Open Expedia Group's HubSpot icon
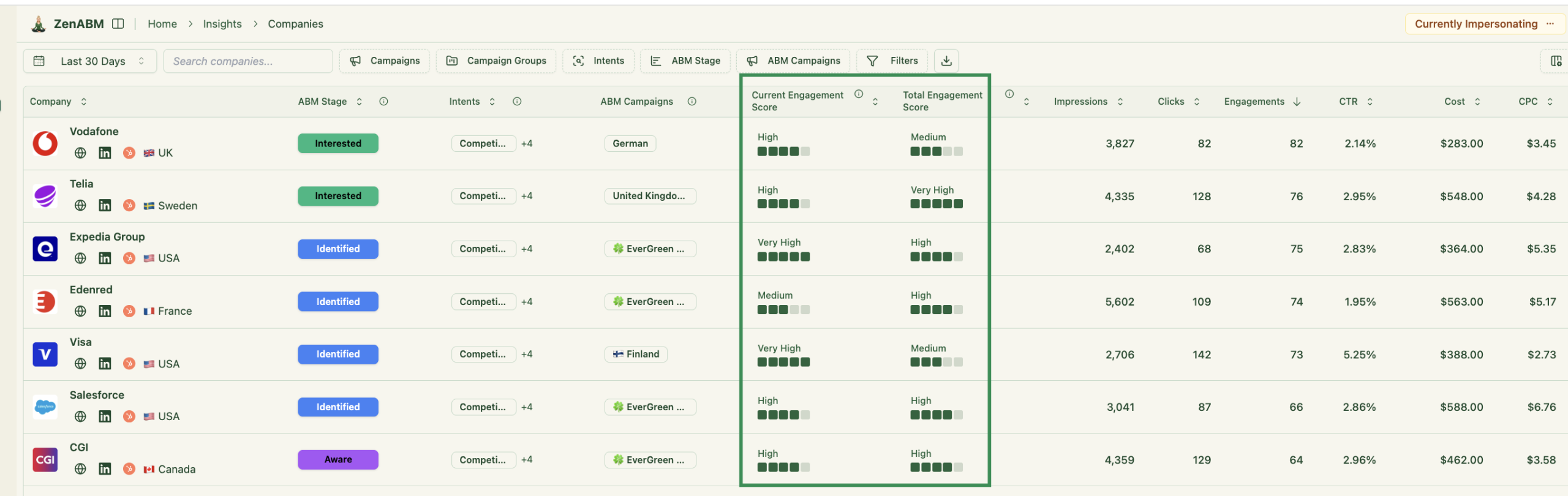Screen dimensions: 1568x496 pos(129,258)
